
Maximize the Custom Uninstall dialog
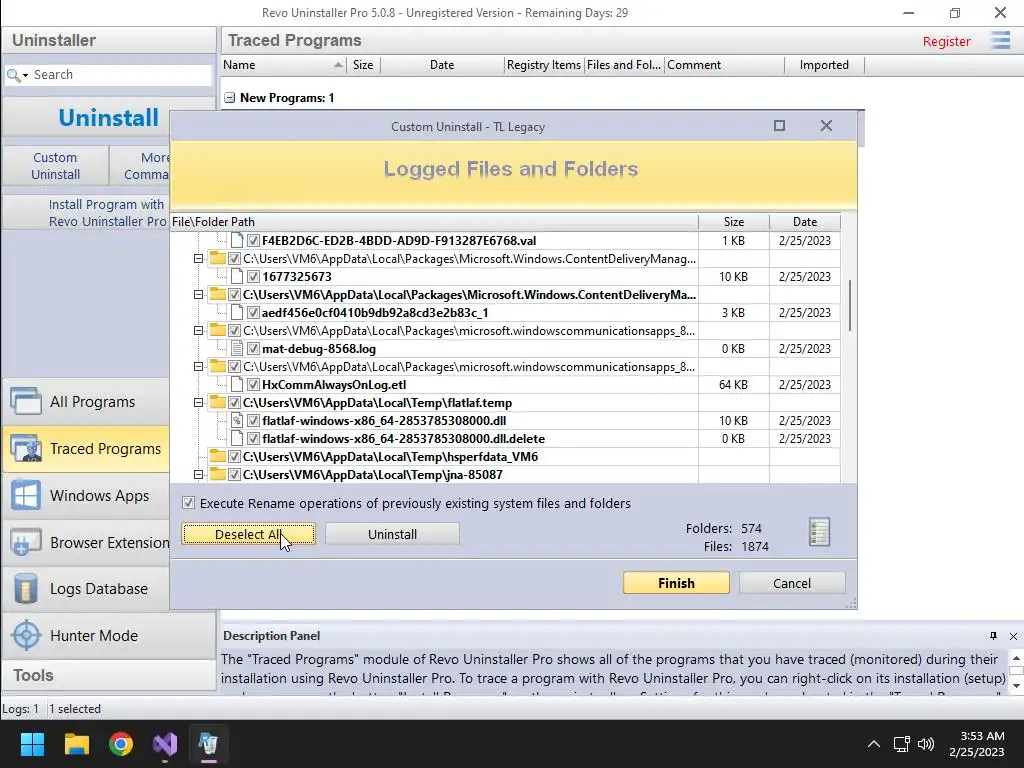click(x=779, y=125)
